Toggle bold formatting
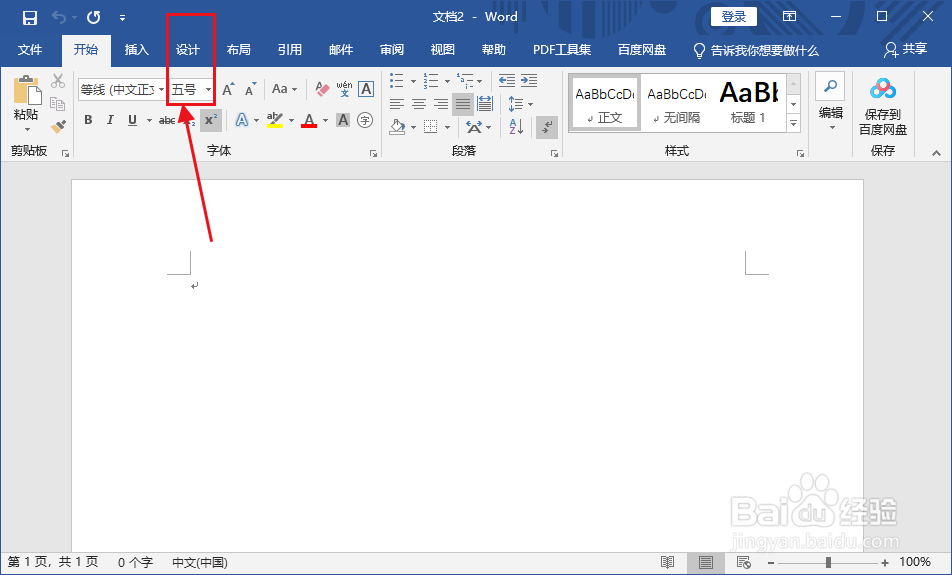The image size is (952, 575). [89, 120]
